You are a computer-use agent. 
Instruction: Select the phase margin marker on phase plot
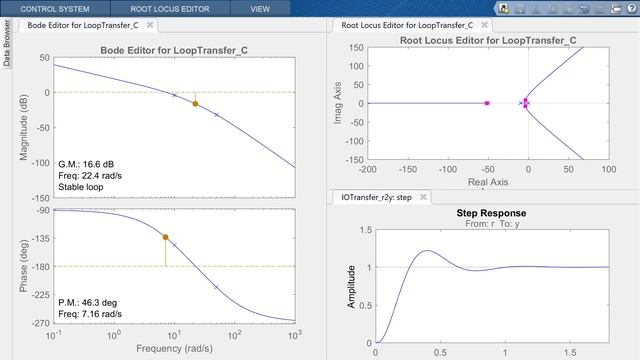(x=165, y=237)
